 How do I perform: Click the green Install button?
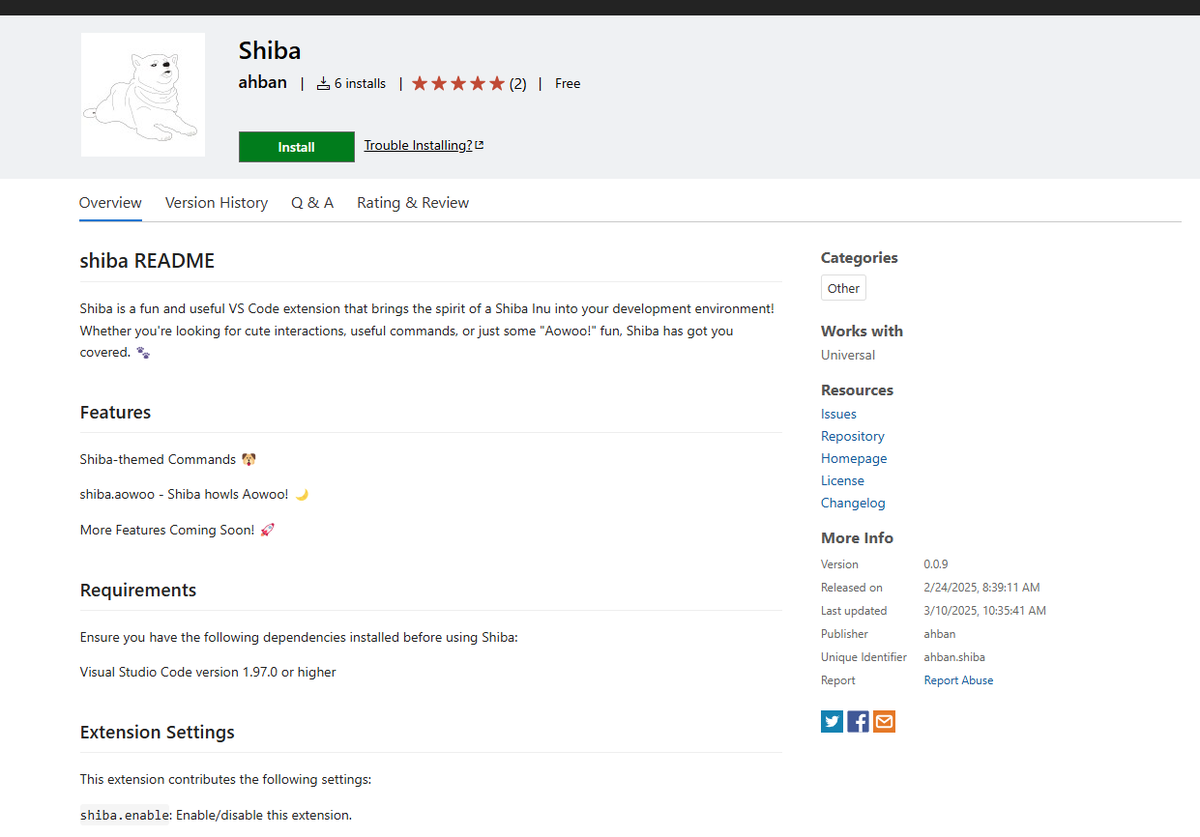point(296,147)
